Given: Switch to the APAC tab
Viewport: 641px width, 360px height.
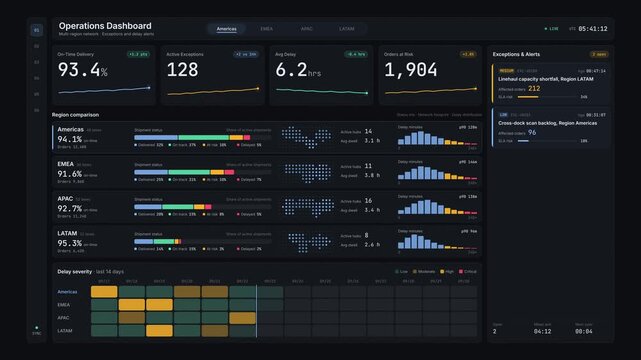Looking at the screenshot, I should tap(307, 29).
